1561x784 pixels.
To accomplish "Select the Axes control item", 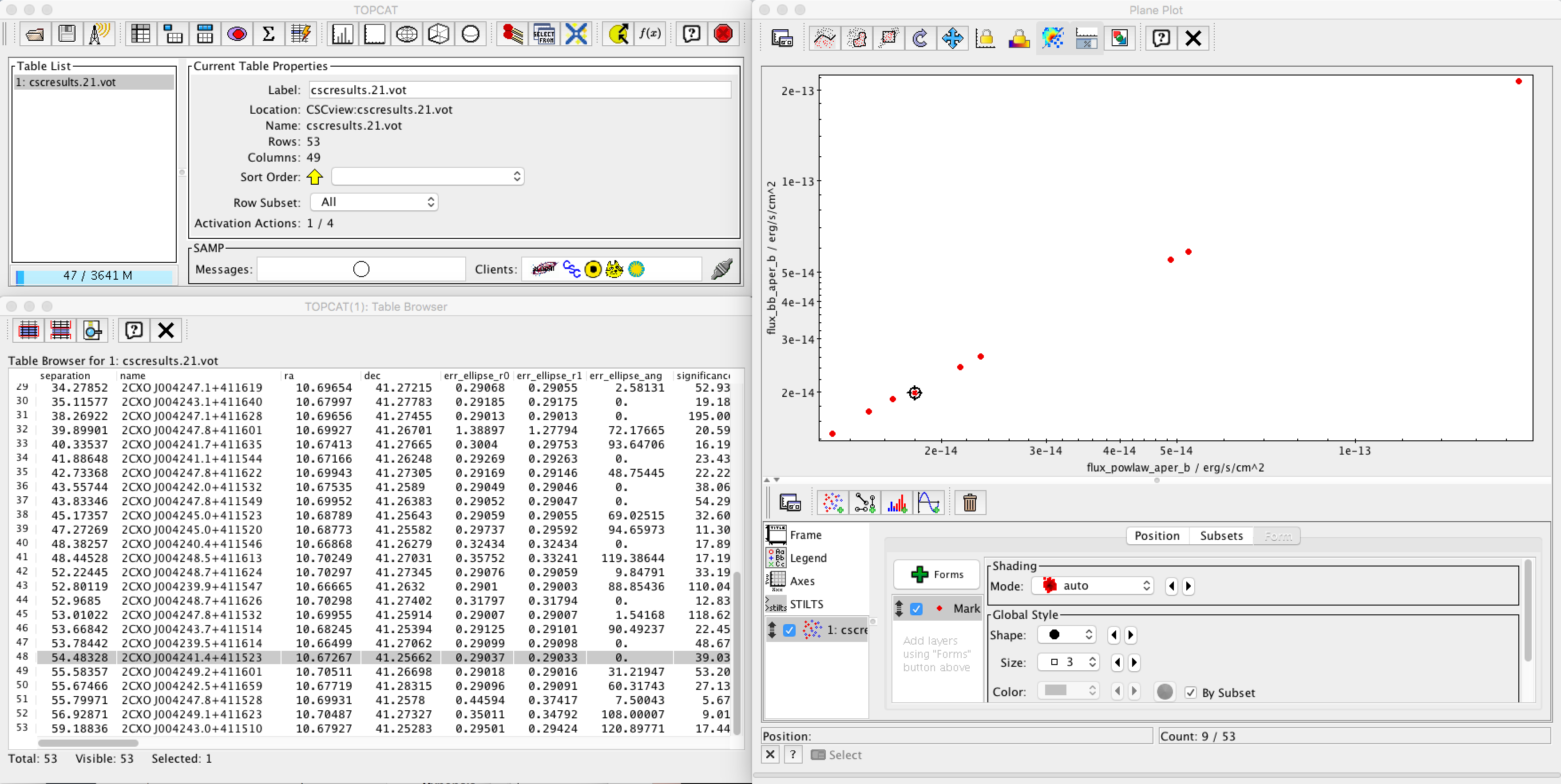I will (802, 581).
